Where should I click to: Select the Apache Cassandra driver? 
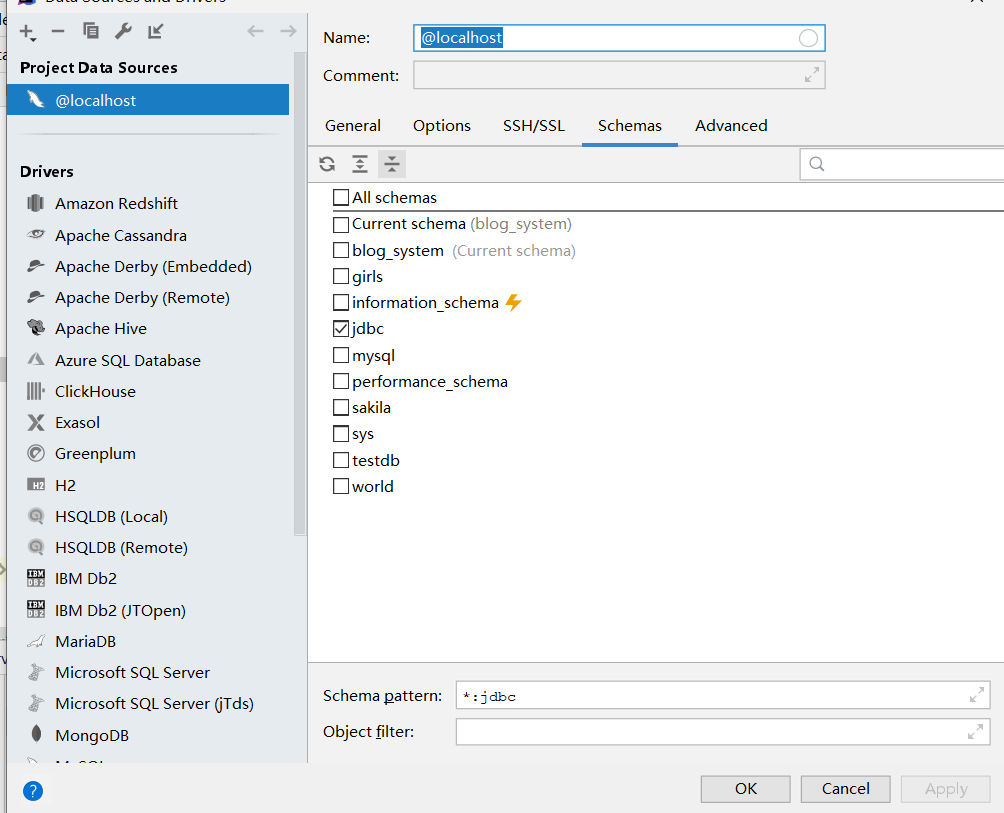120,236
